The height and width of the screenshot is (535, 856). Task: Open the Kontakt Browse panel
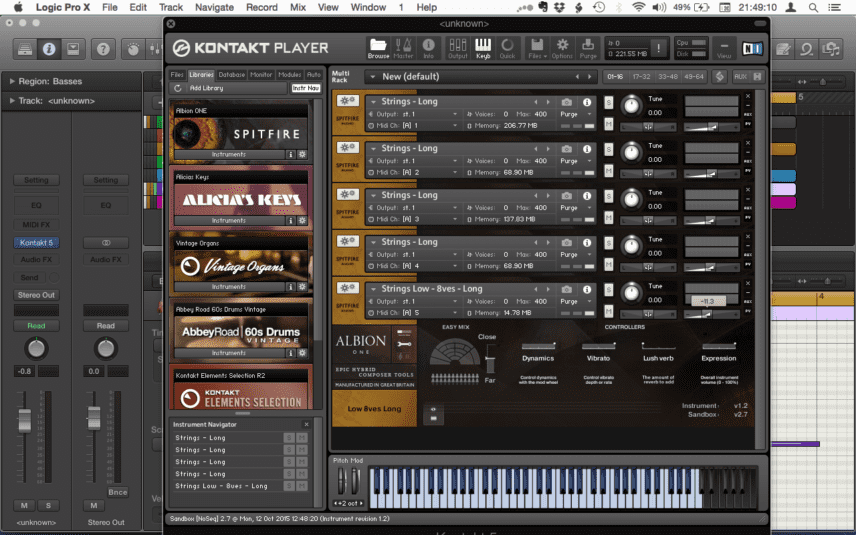[378, 48]
